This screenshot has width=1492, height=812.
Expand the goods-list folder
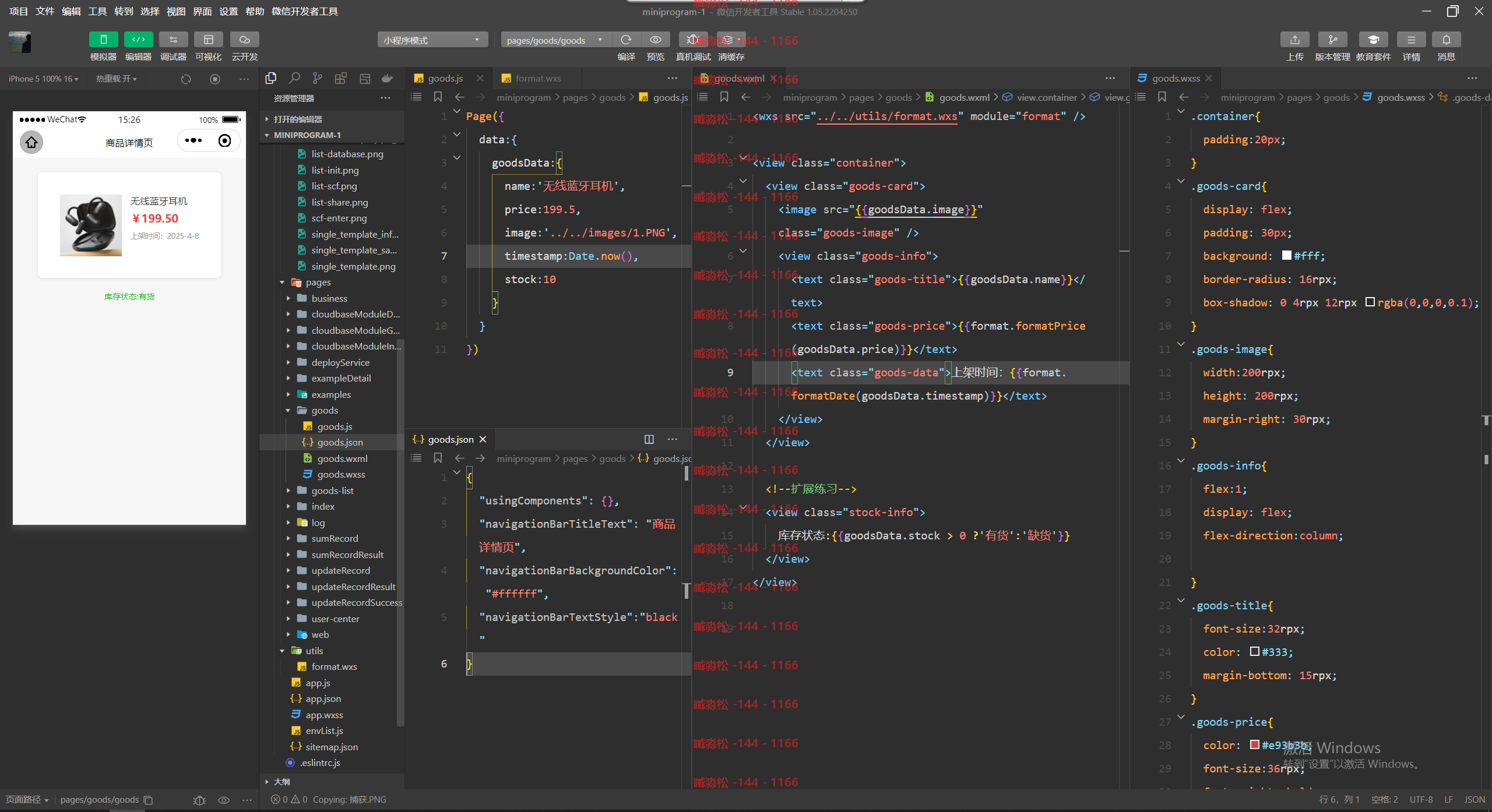click(x=332, y=490)
